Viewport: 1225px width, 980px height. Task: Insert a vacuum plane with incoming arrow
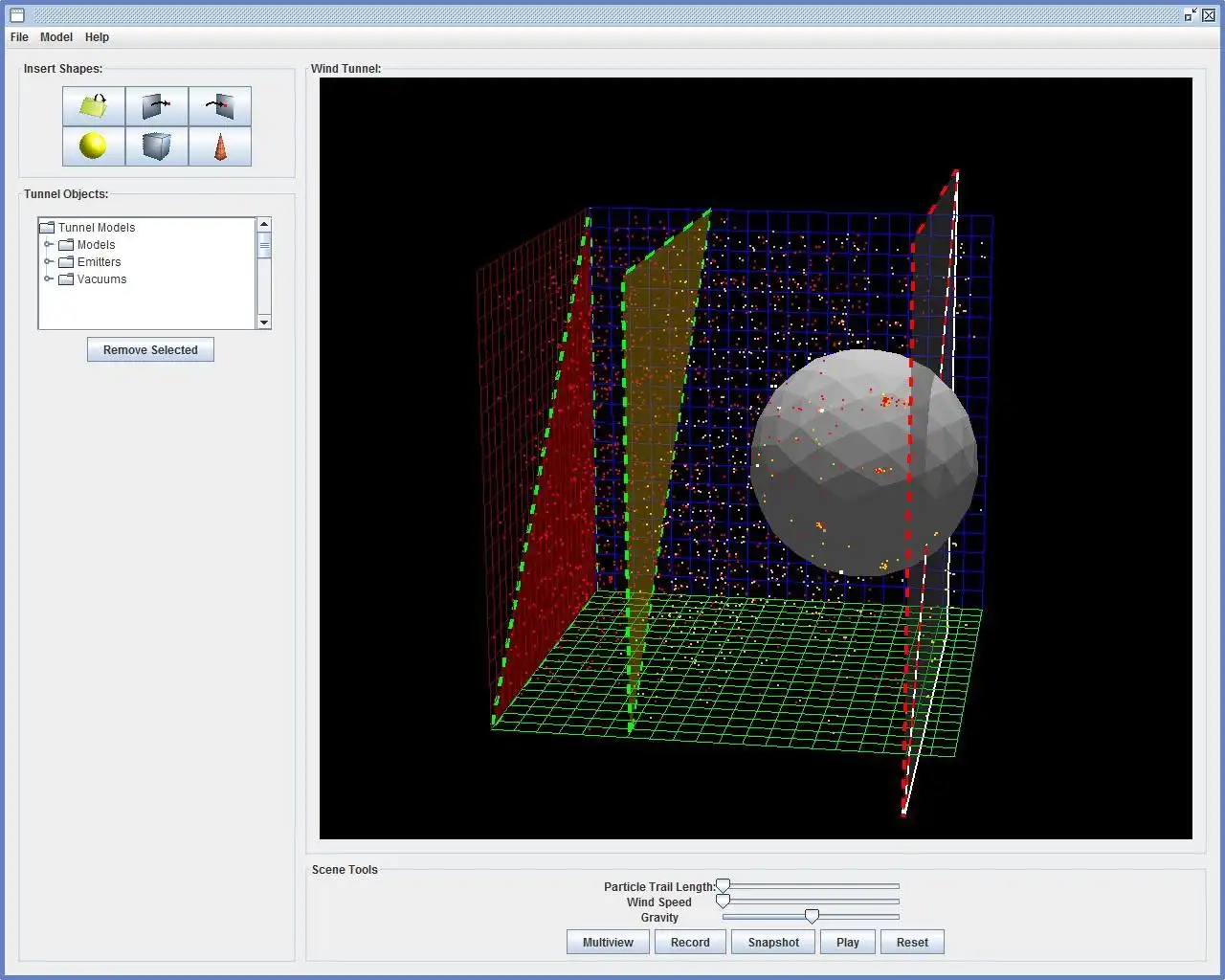(220, 106)
